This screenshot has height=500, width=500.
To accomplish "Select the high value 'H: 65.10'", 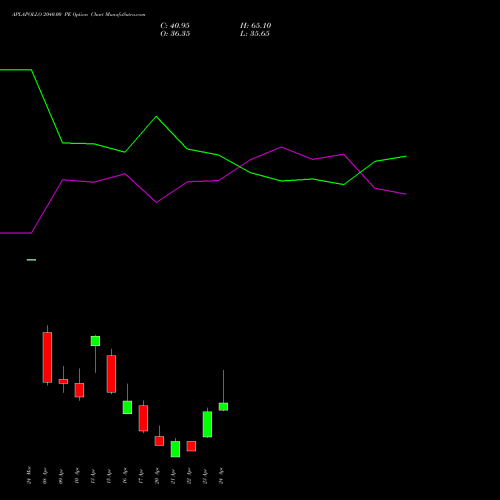I will point(256,26).
